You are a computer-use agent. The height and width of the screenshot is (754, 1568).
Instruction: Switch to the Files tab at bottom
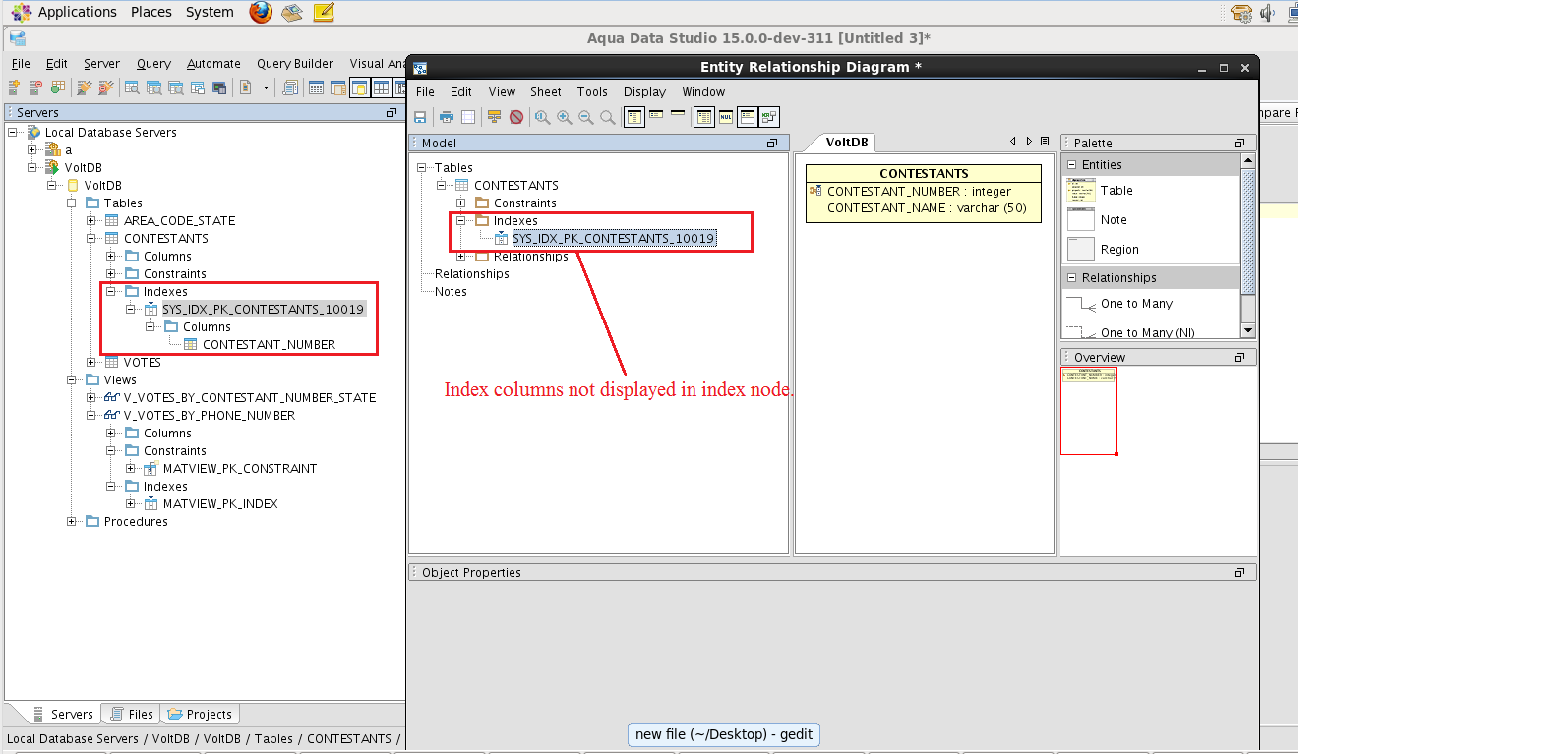click(x=132, y=715)
